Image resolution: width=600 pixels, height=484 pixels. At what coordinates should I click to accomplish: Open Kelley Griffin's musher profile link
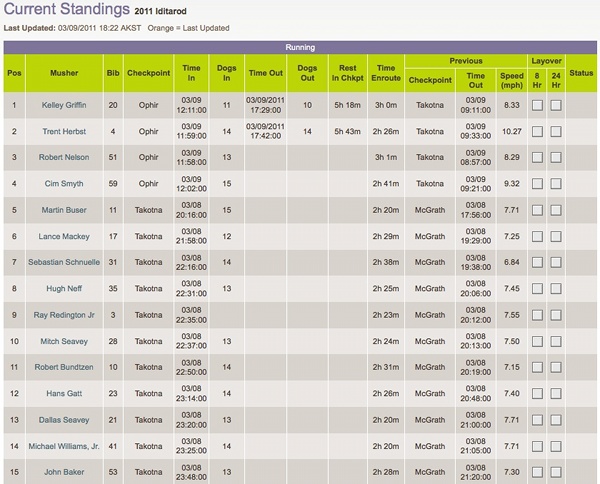point(64,105)
